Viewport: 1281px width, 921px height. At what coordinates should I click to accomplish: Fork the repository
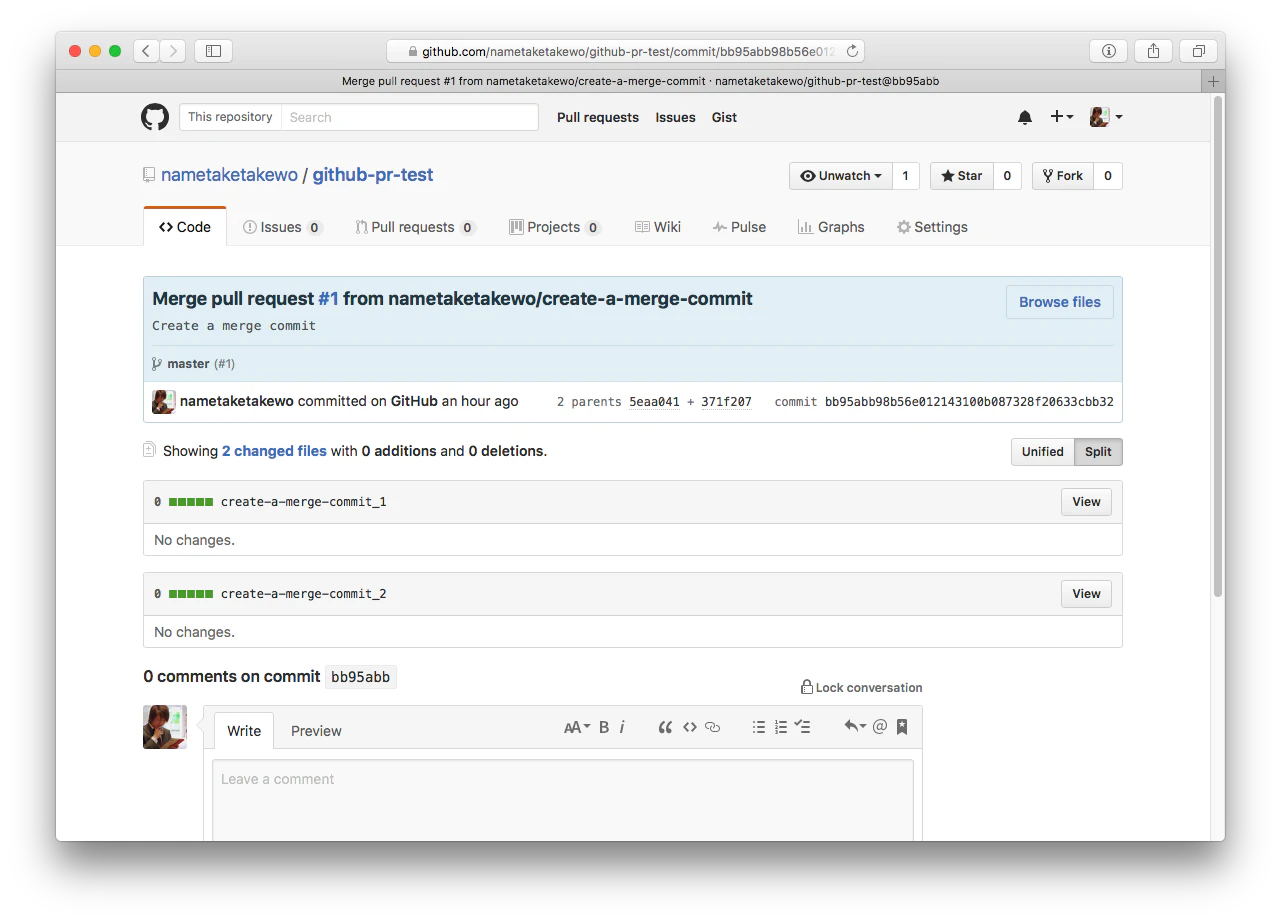click(x=1062, y=176)
